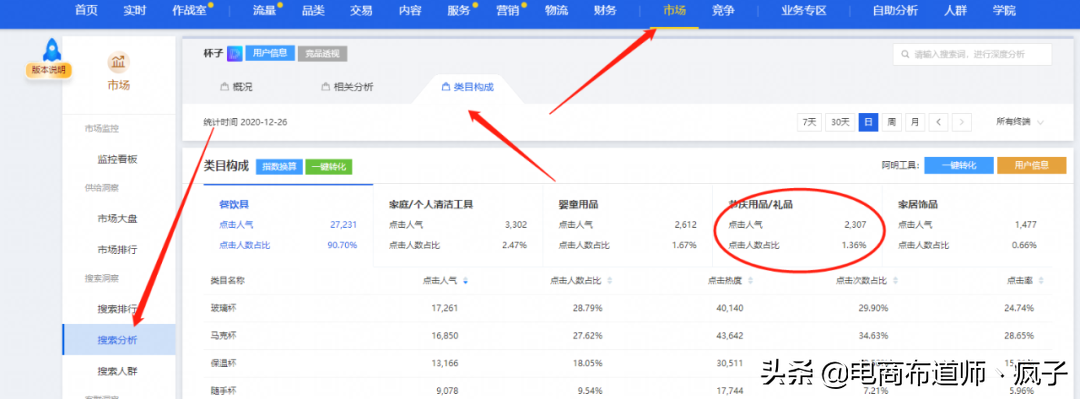Open 作战室 in top navigation
Image resolution: width=1080 pixels, height=399 pixels.
click(189, 10)
